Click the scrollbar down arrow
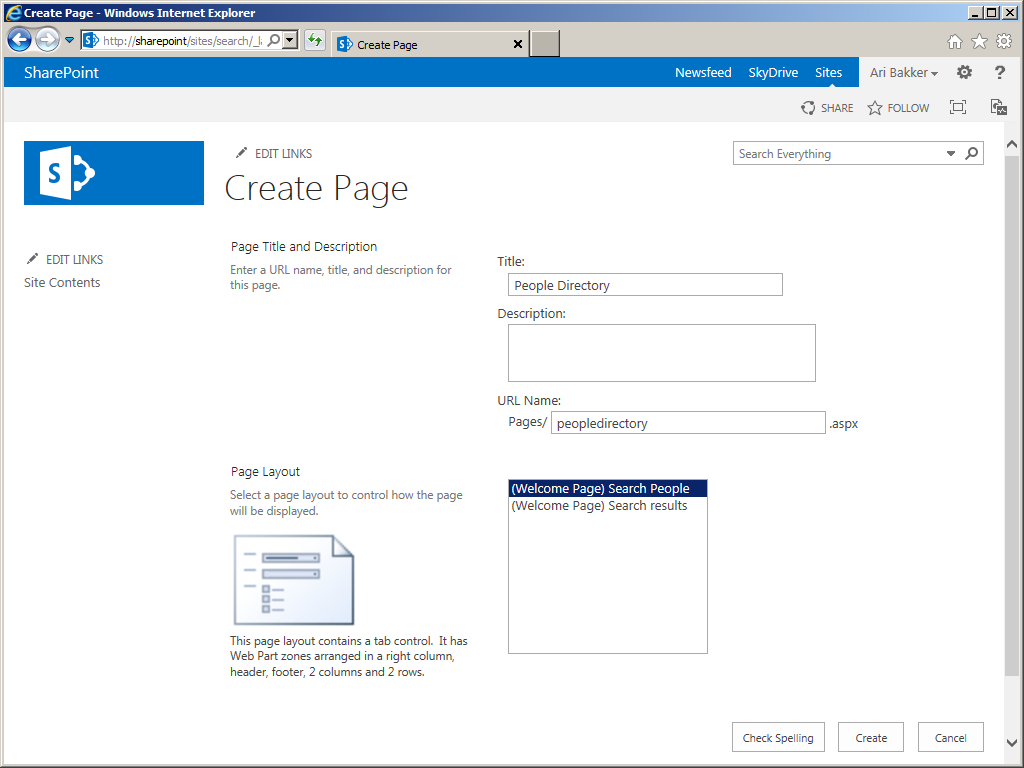1024x768 pixels. [1012, 743]
